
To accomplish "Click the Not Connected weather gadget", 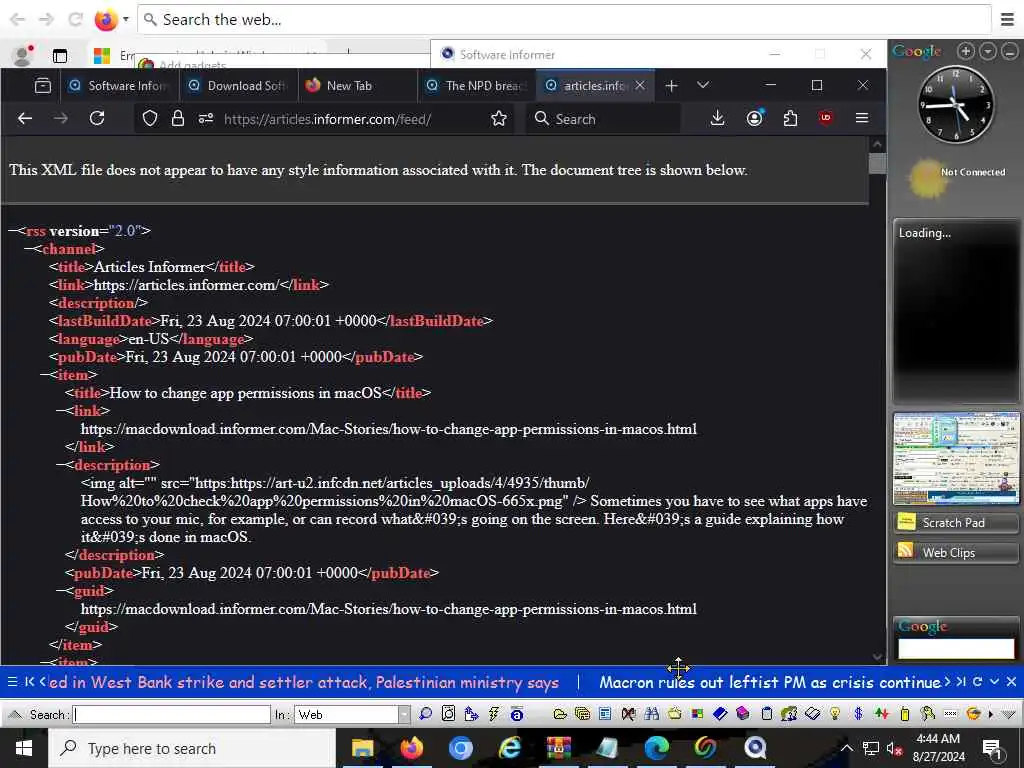I will (957, 178).
